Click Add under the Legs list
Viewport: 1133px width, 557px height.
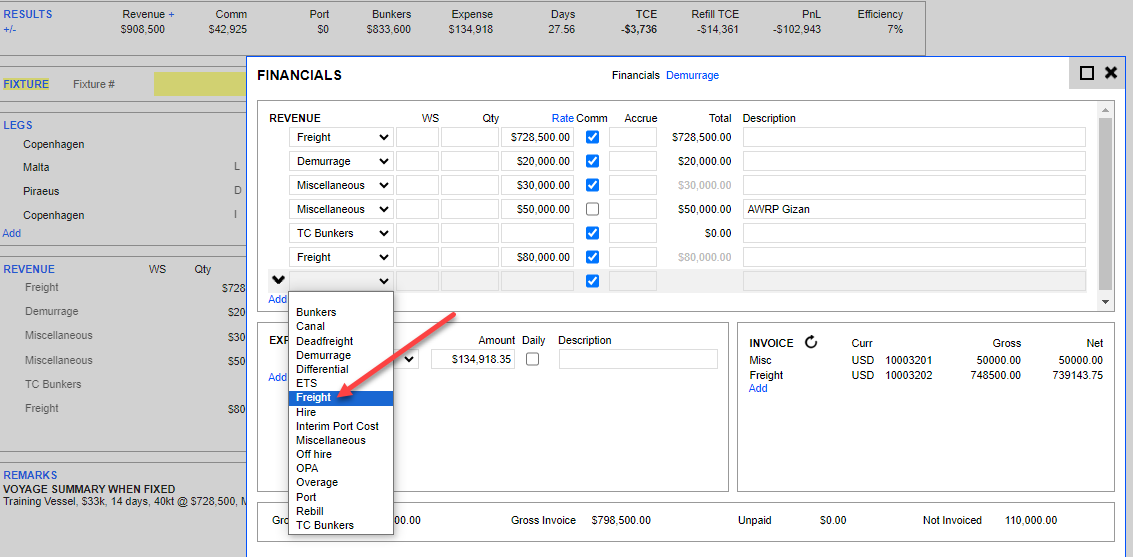point(11,233)
